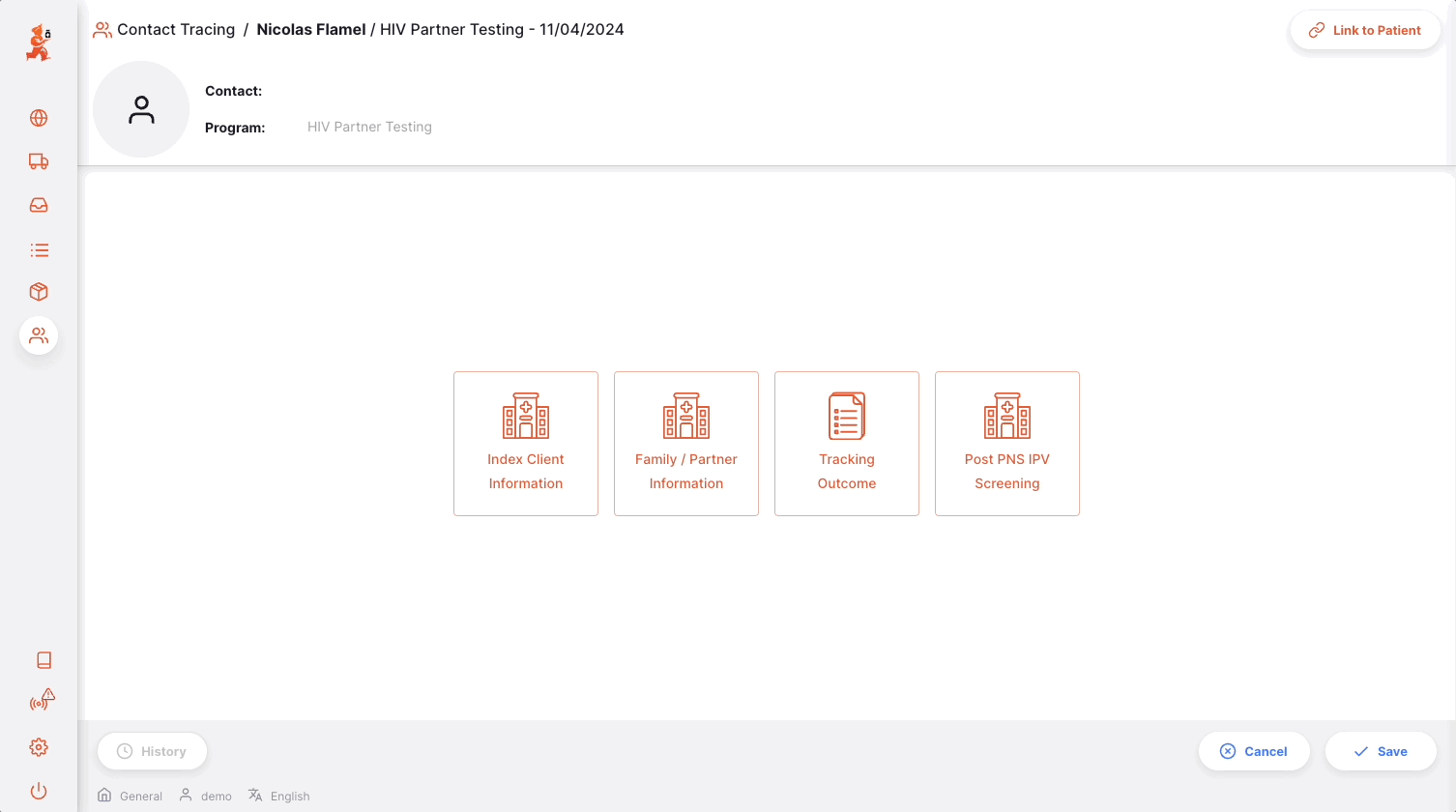
Task: Click the globe icon in the sidebar
Action: [x=39, y=118]
